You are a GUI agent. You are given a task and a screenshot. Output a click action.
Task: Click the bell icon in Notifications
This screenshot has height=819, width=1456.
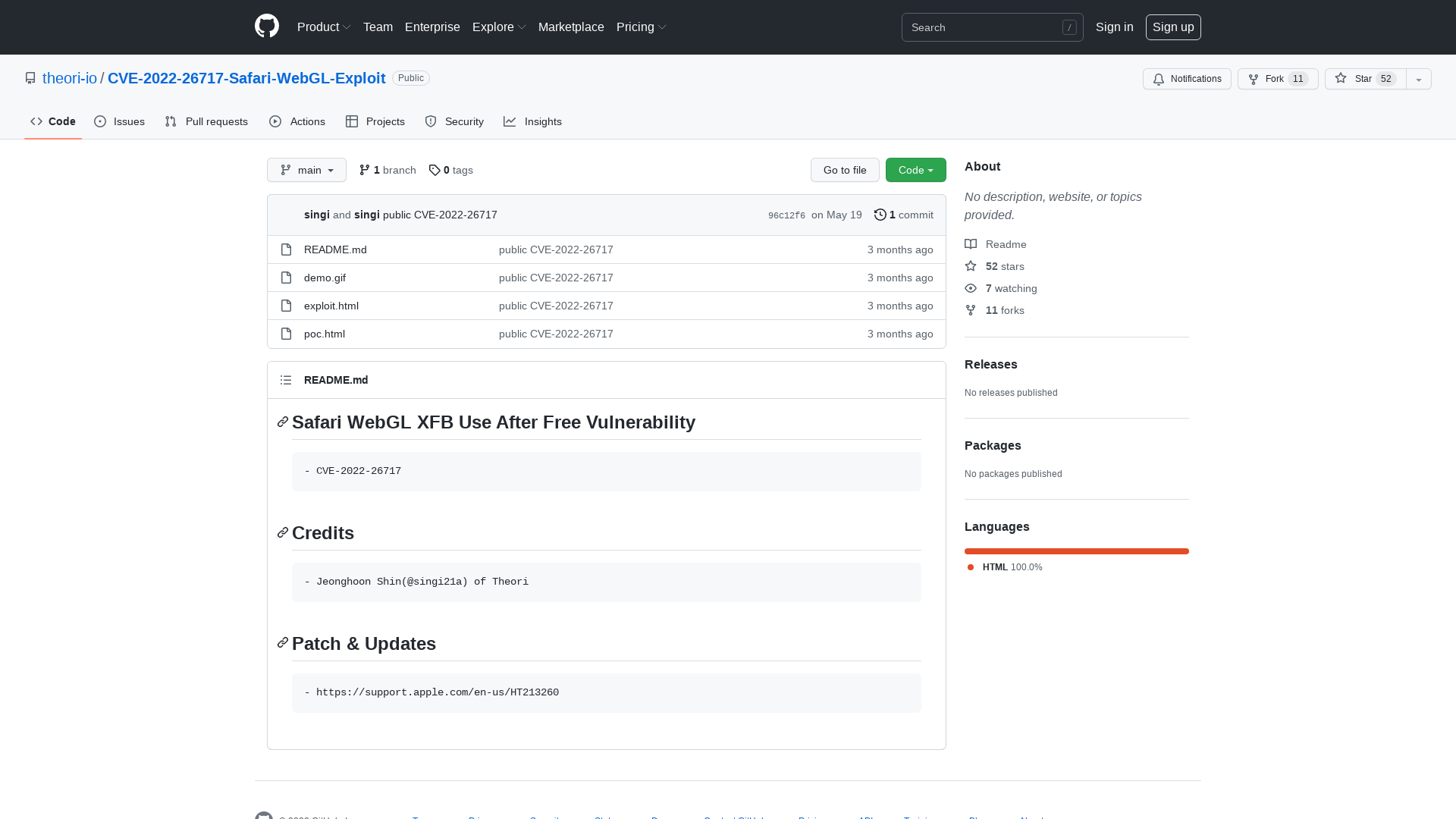tap(1159, 79)
